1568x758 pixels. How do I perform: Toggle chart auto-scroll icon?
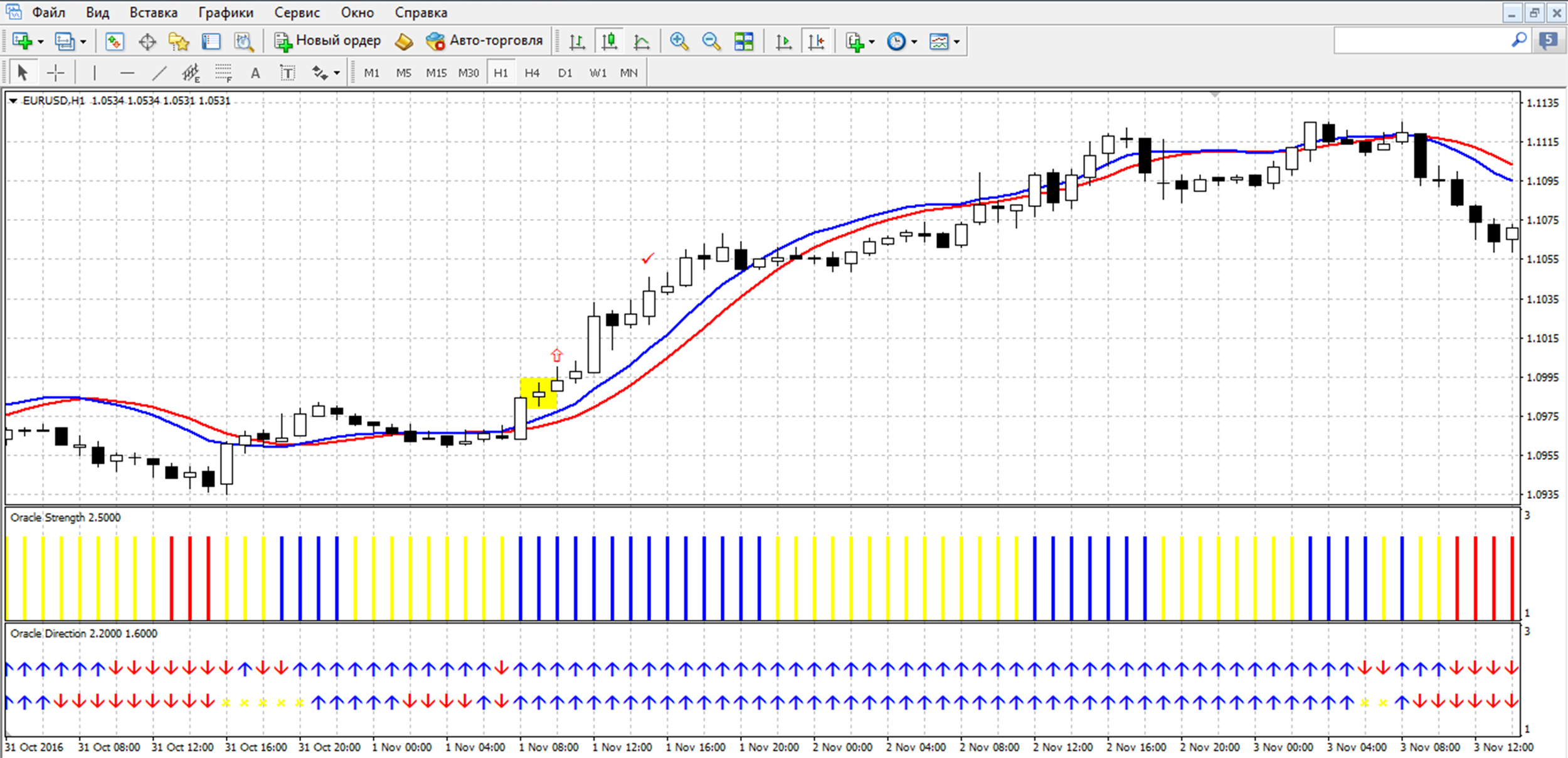[x=783, y=41]
